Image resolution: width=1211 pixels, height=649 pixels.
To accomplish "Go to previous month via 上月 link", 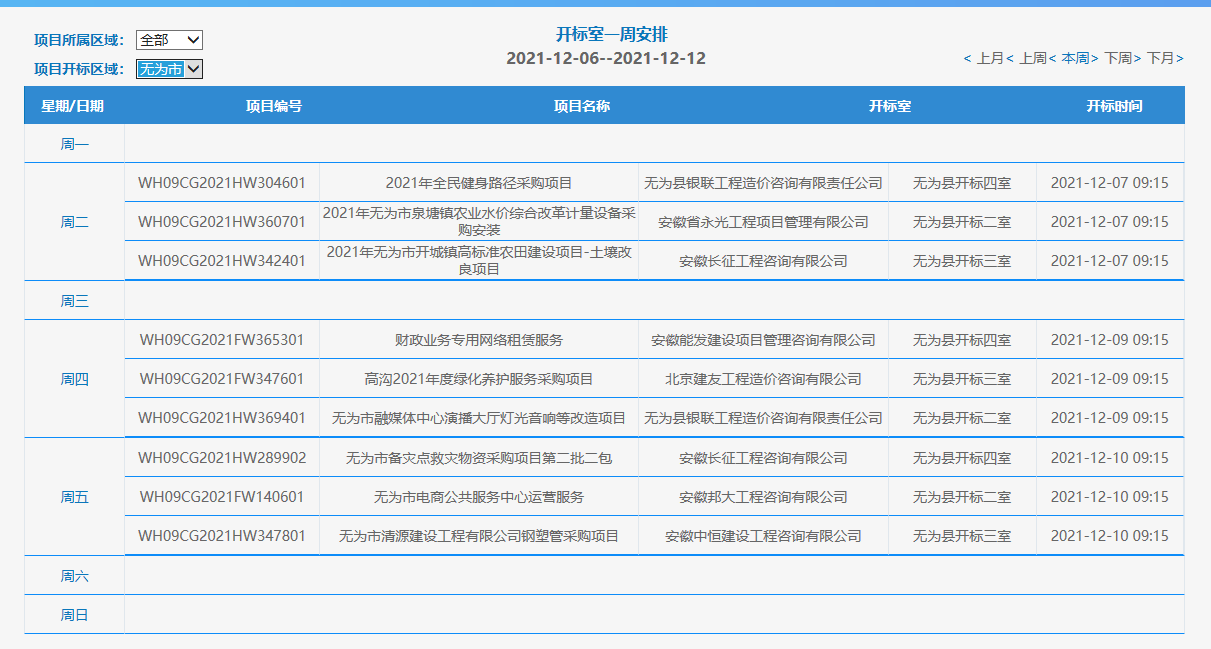I will click(x=989, y=59).
